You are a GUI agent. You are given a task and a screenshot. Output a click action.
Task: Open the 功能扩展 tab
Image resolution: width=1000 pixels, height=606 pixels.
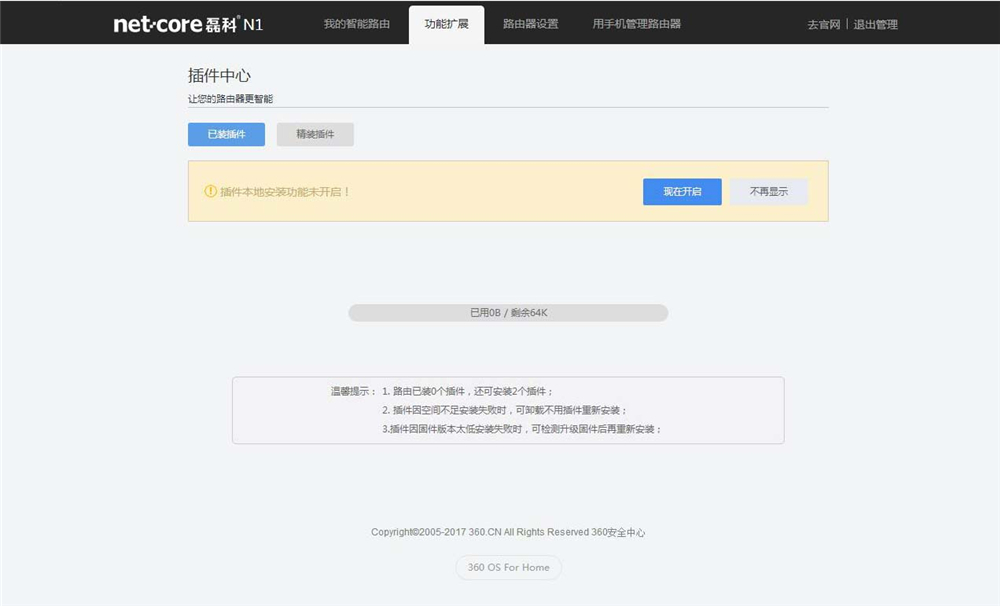point(447,24)
